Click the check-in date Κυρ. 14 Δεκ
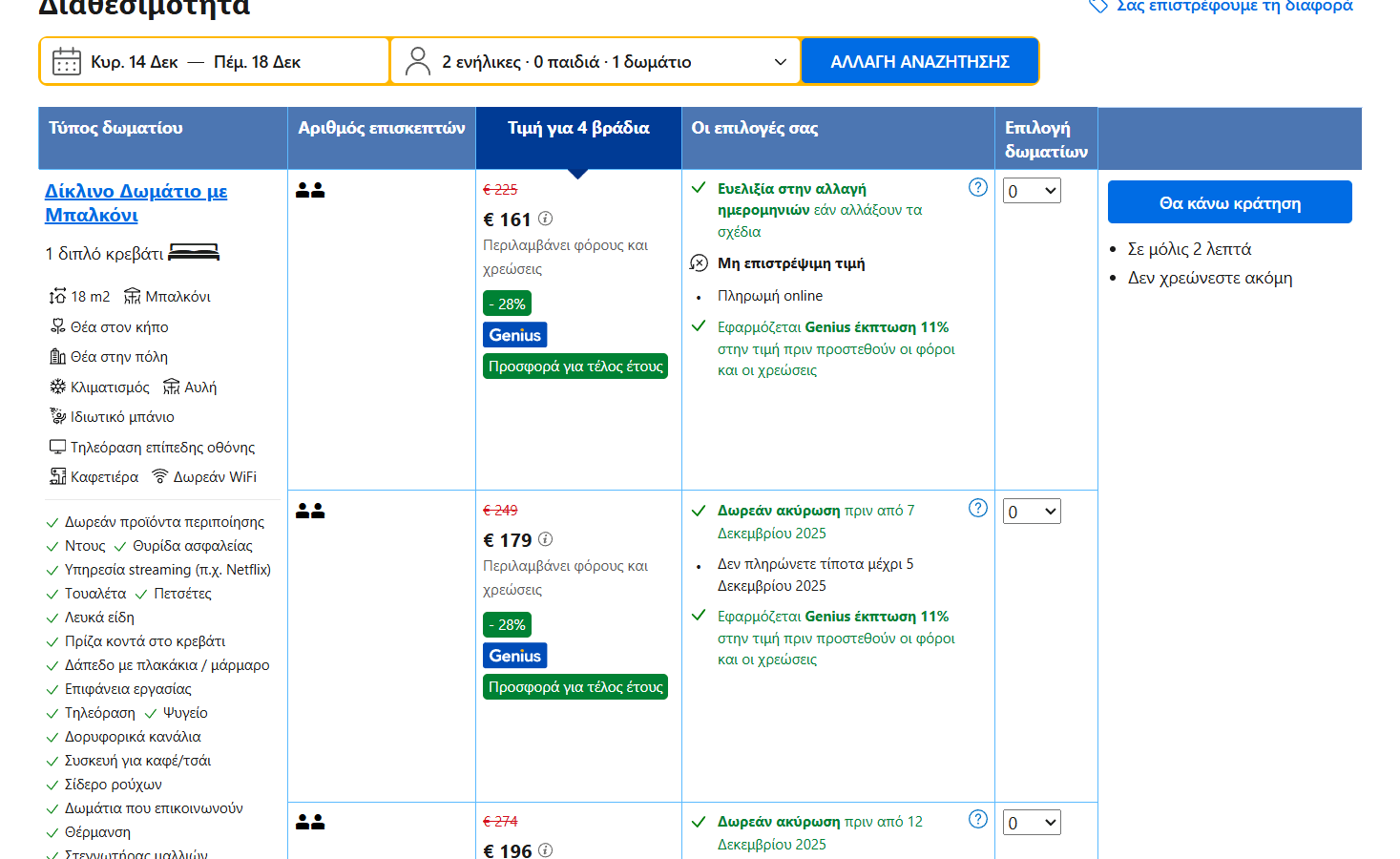 [x=135, y=62]
